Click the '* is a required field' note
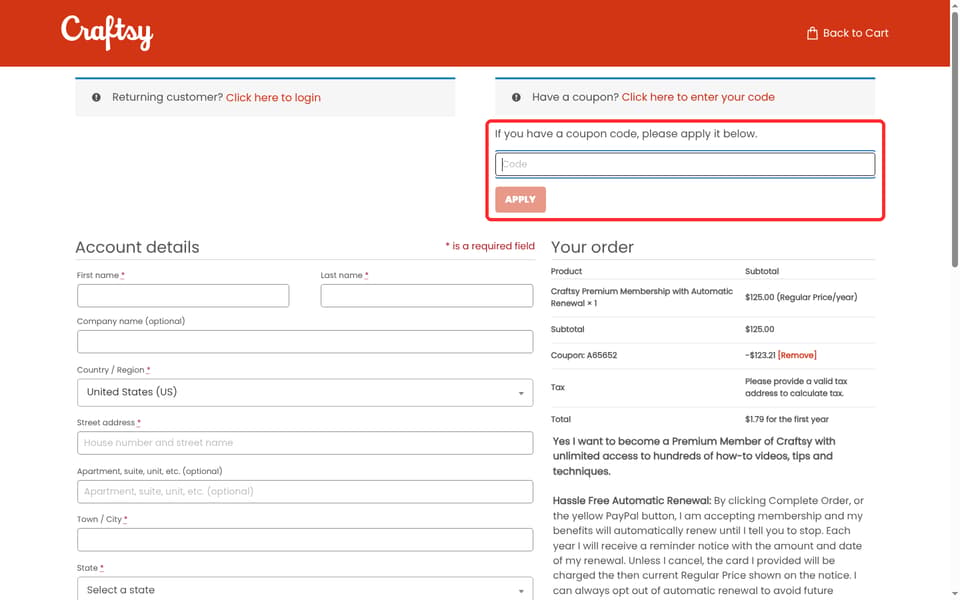Viewport: 960px width, 600px height. 490,246
